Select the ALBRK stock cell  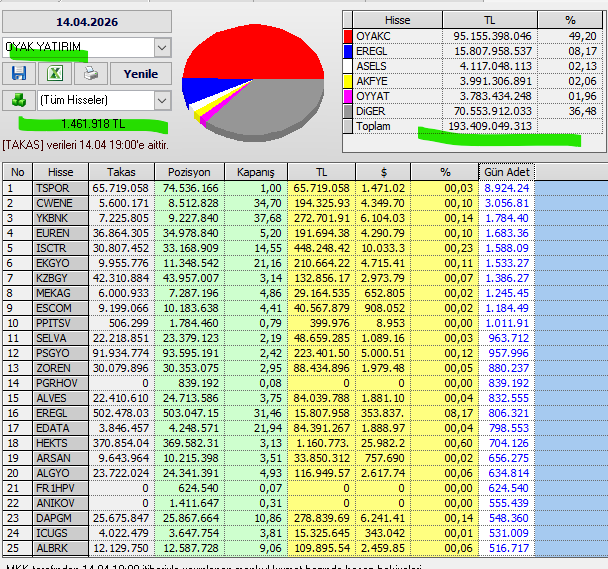(60, 548)
